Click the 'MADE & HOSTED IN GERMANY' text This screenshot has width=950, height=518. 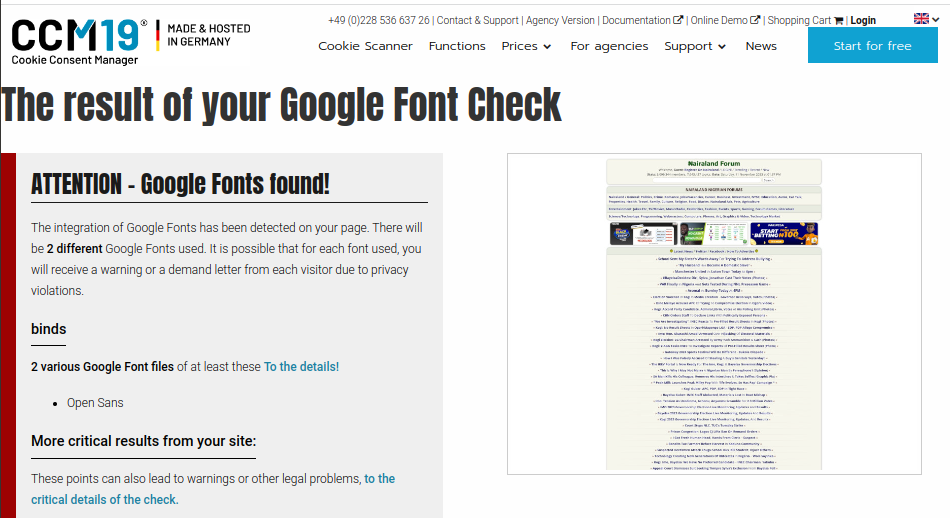208,35
